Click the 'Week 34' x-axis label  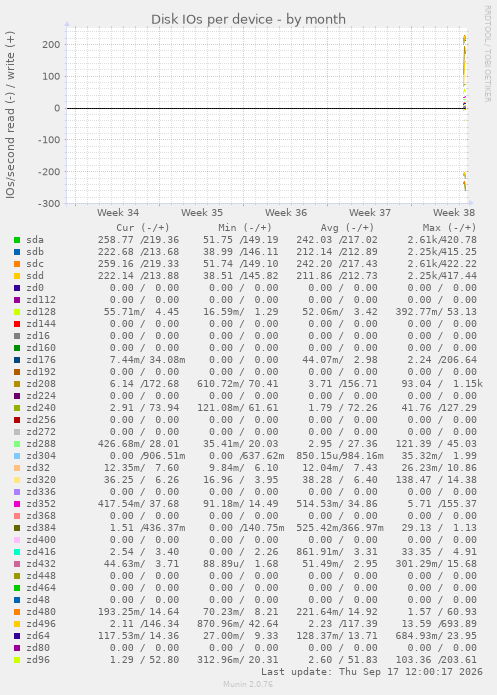(x=118, y=212)
